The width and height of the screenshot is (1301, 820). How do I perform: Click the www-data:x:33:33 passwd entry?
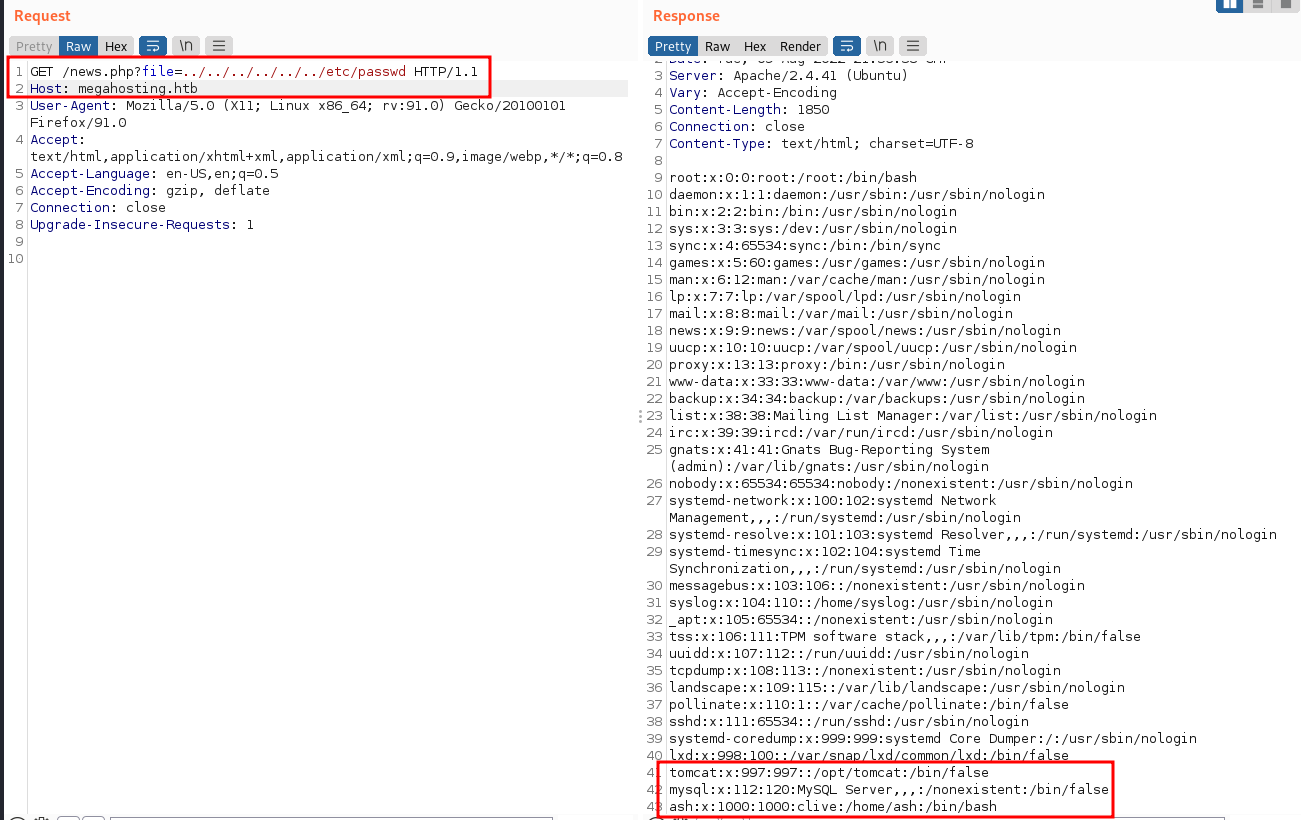(x=877, y=382)
